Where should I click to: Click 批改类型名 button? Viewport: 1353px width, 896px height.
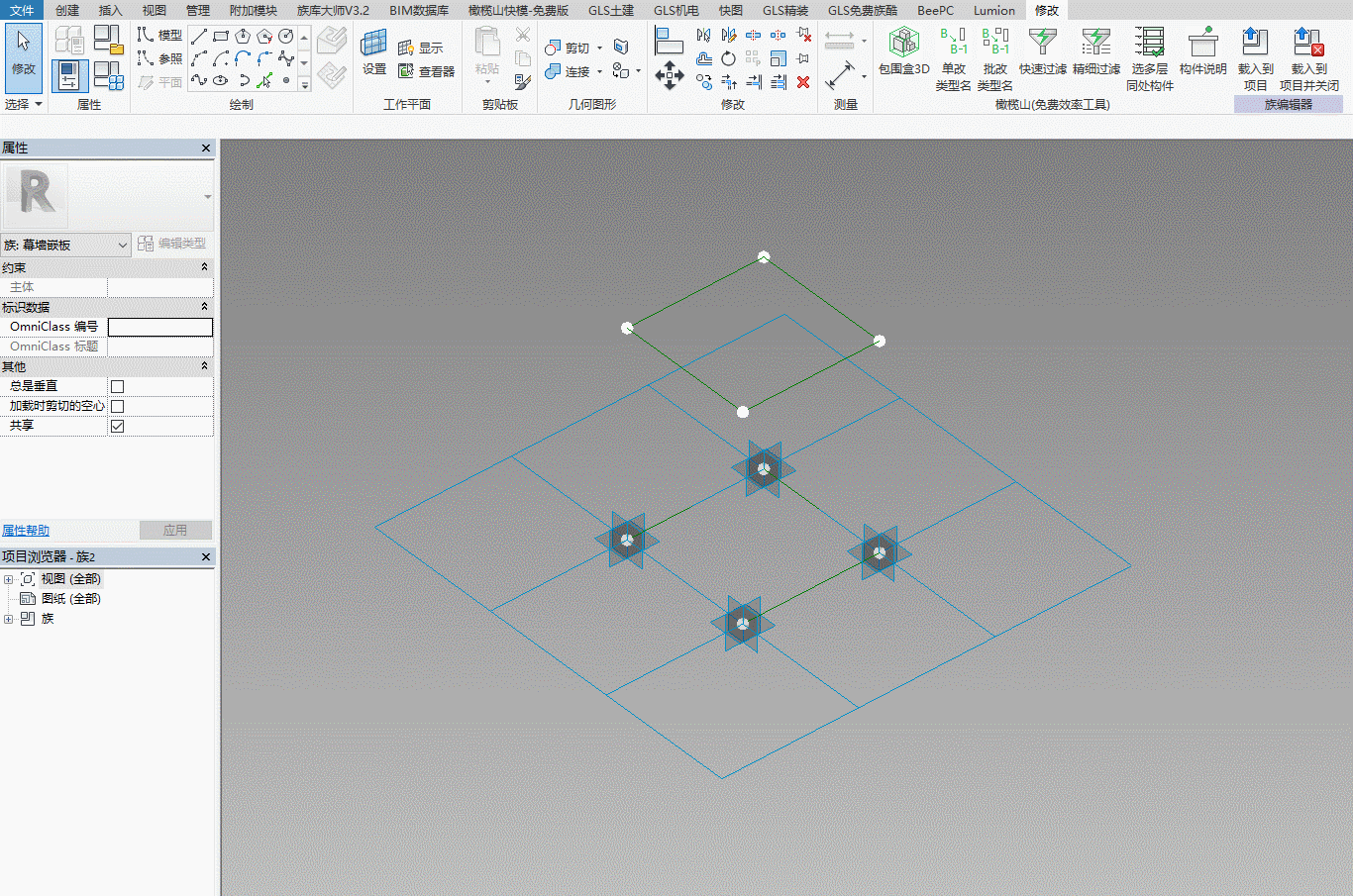pyautogui.click(x=995, y=59)
